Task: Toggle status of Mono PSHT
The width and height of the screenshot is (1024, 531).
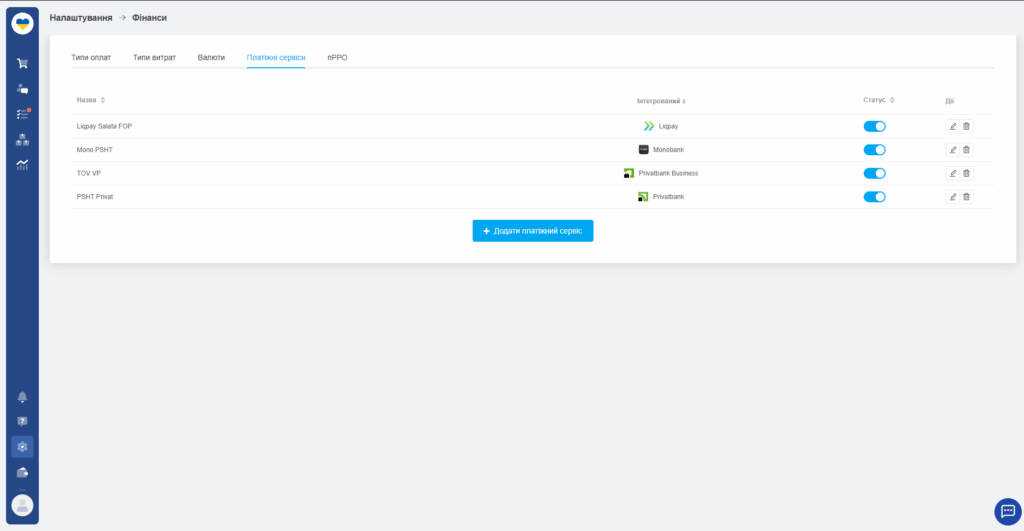Action: click(874, 150)
